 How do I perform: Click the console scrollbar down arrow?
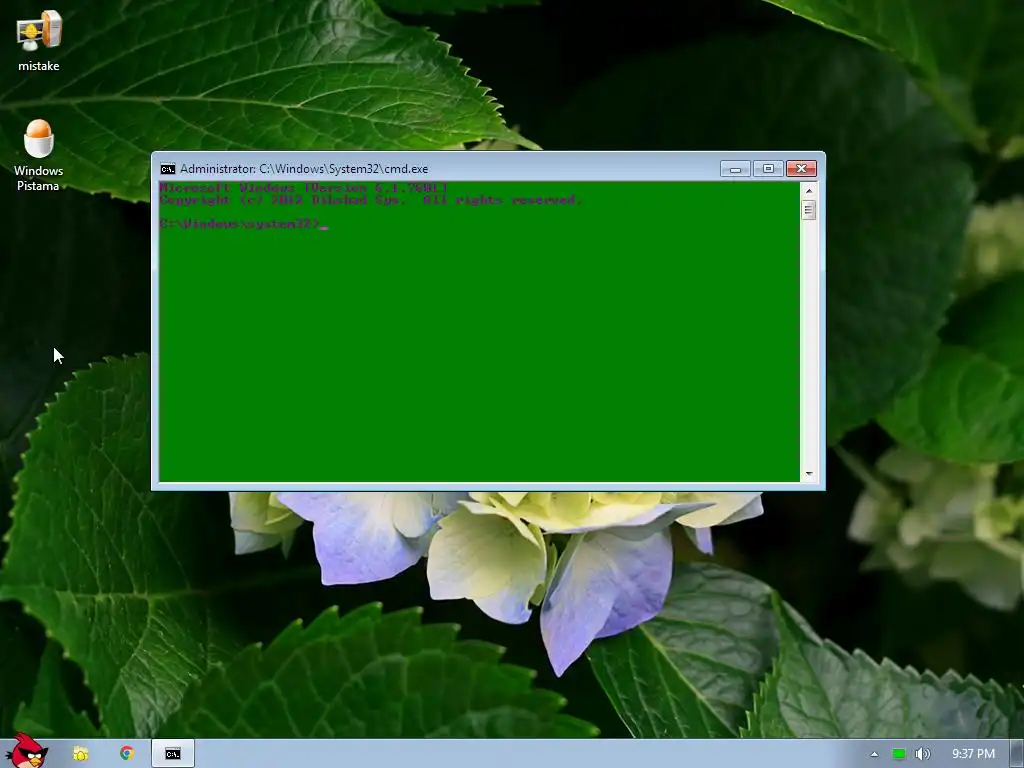808,474
